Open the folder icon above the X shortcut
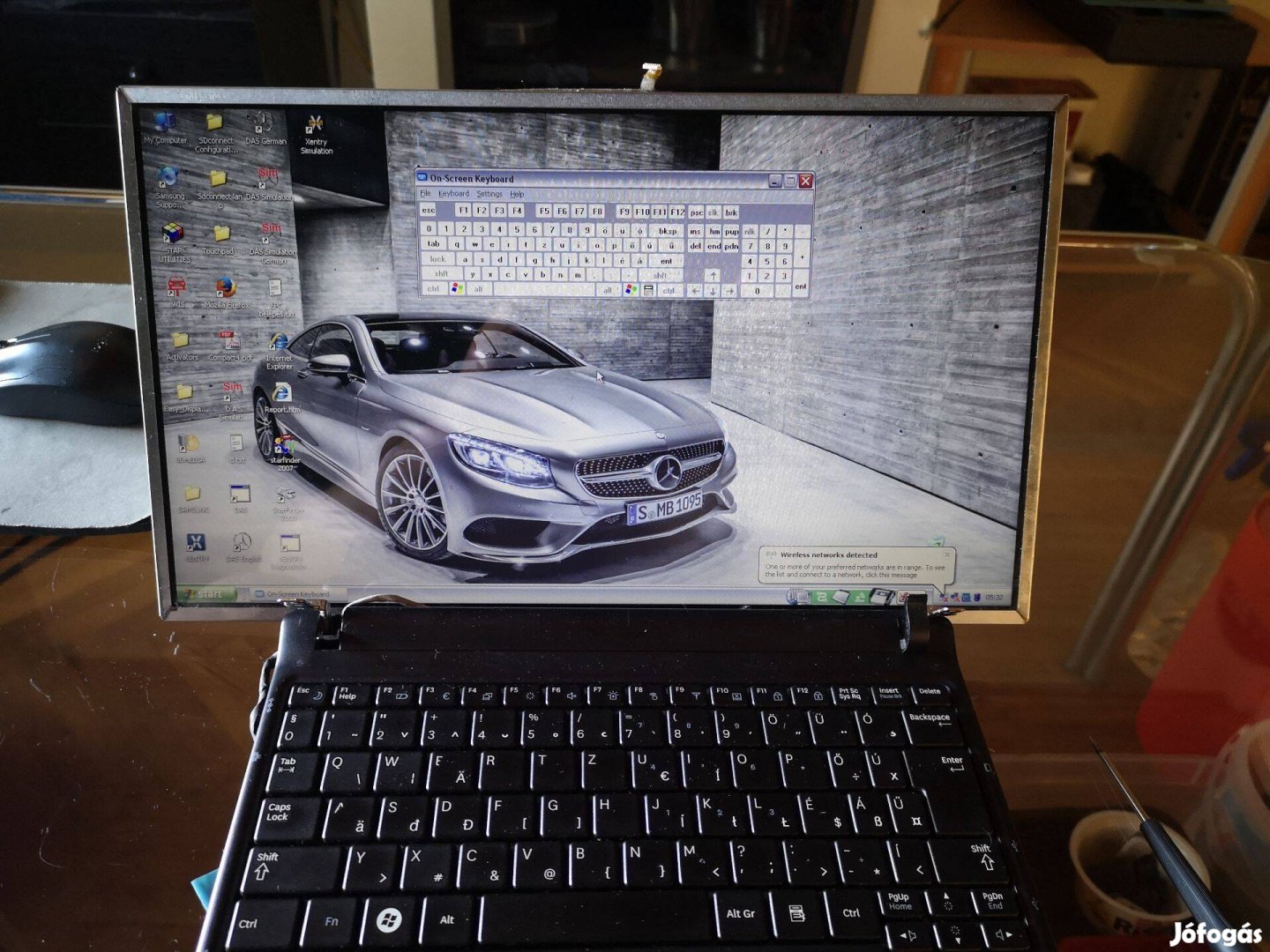This screenshot has height=952, width=1270. [192, 498]
